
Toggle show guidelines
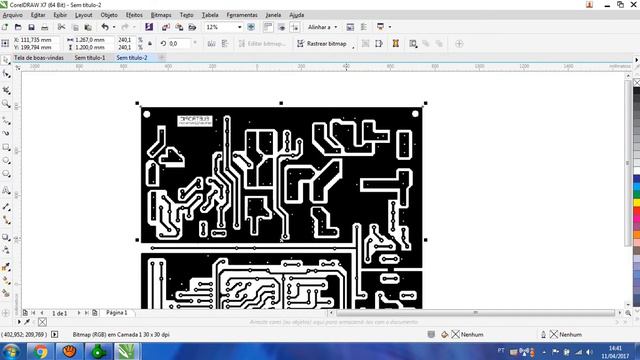coord(295,27)
